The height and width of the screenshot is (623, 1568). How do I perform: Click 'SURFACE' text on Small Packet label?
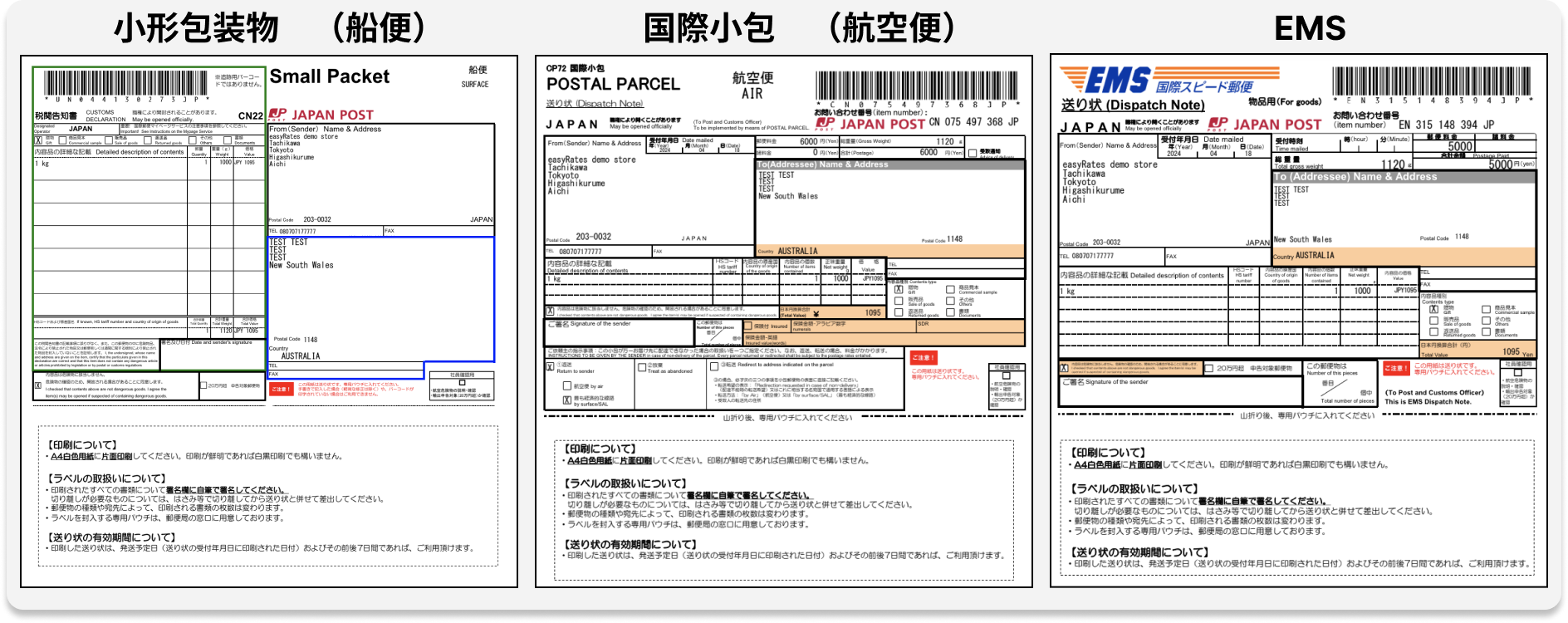pyautogui.click(x=475, y=85)
